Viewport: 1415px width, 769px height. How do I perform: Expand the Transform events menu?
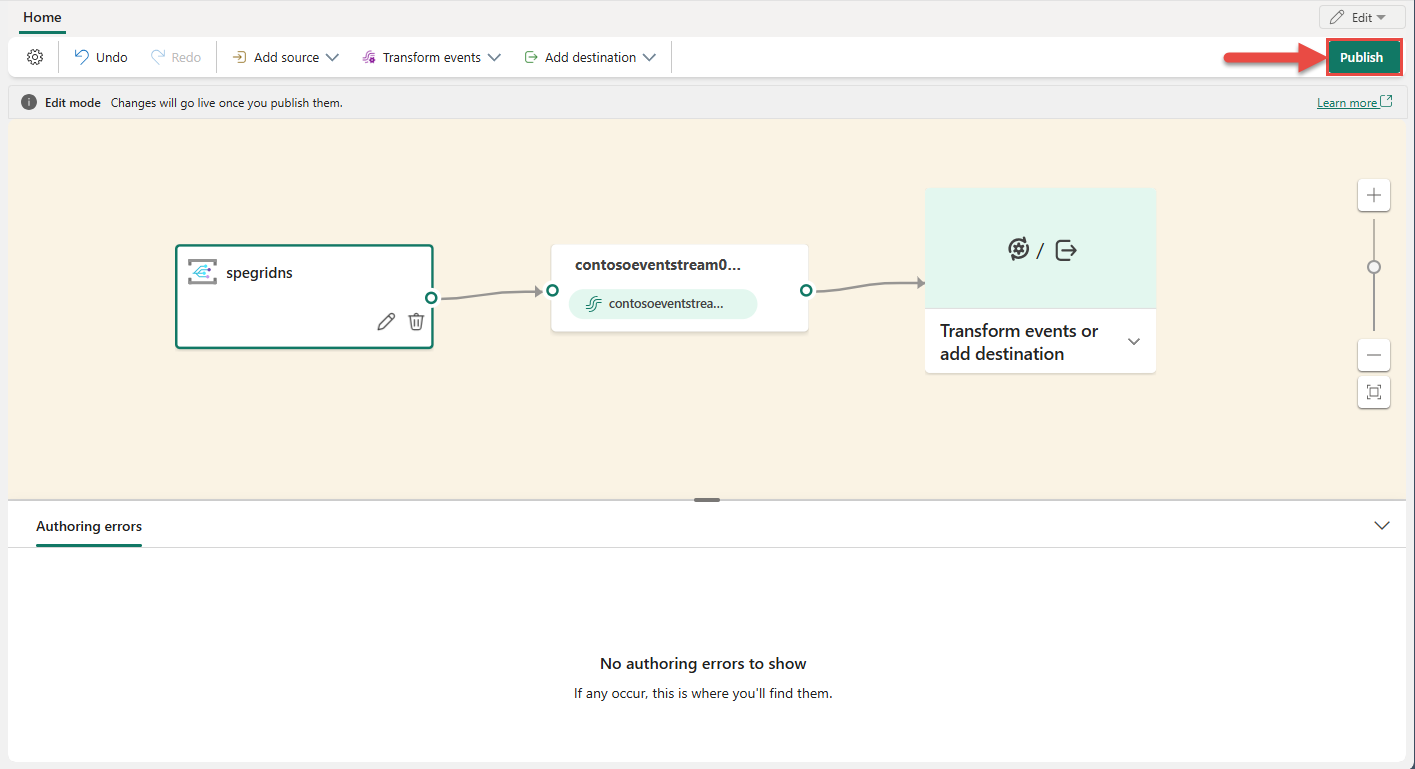point(431,57)
